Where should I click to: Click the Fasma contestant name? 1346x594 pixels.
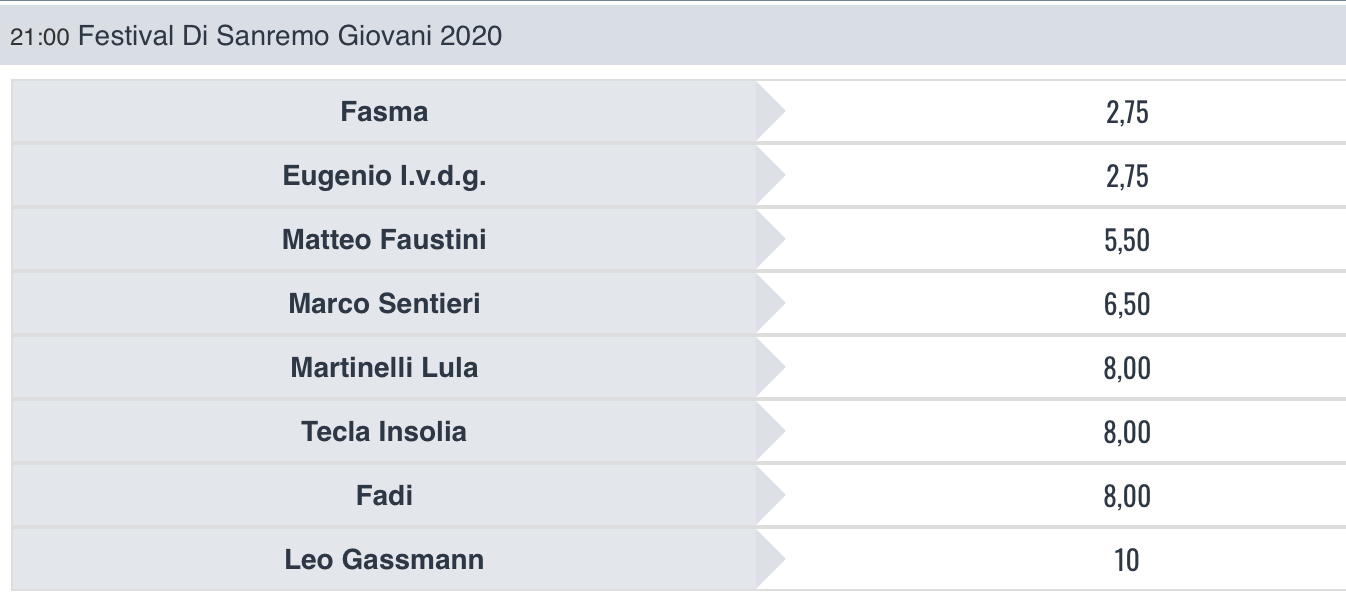tap(384, 112)
